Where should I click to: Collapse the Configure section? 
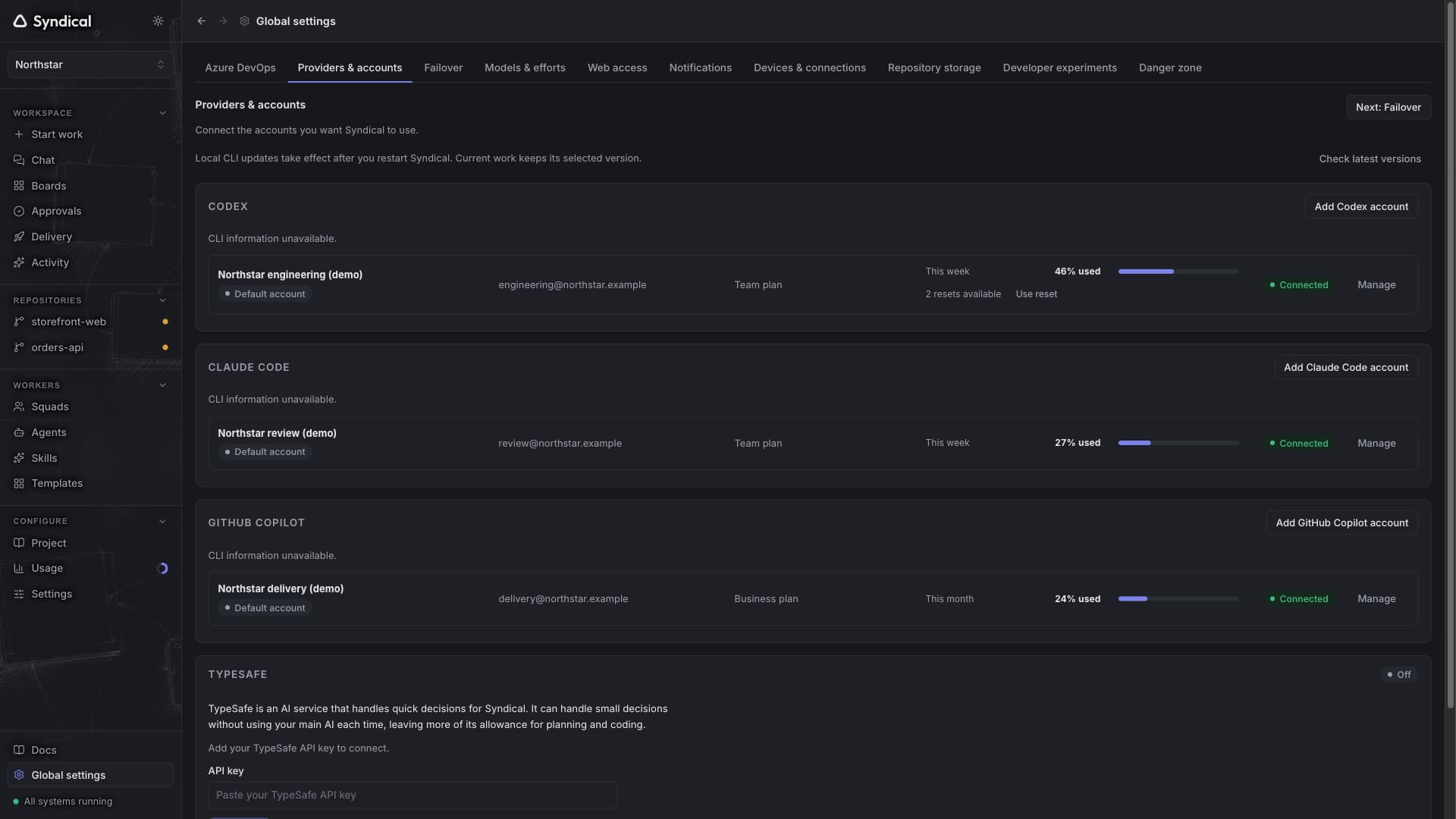point(162,521)
